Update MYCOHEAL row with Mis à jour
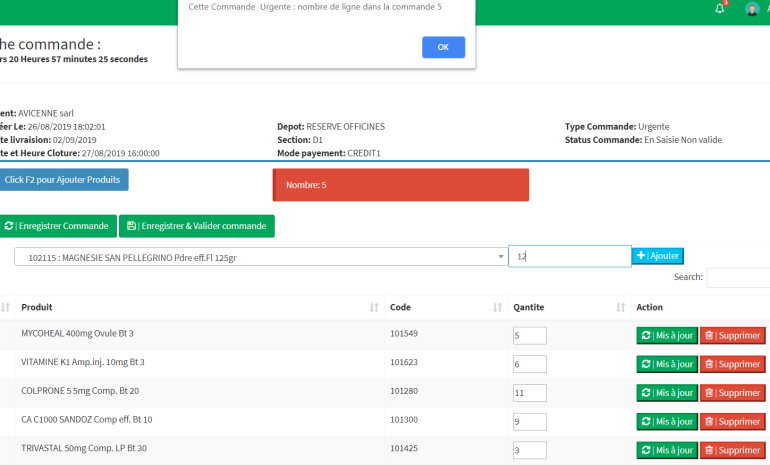 click(x=666, y=336)
